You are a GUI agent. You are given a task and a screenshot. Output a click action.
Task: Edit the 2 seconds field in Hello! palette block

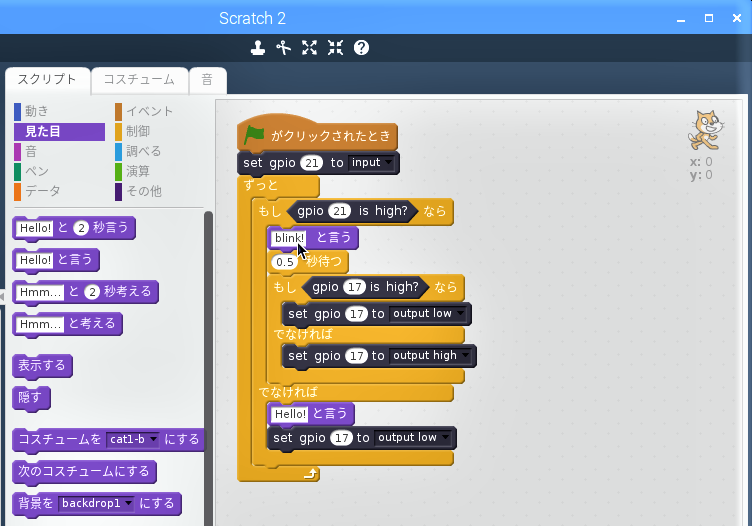pos(81,228)
